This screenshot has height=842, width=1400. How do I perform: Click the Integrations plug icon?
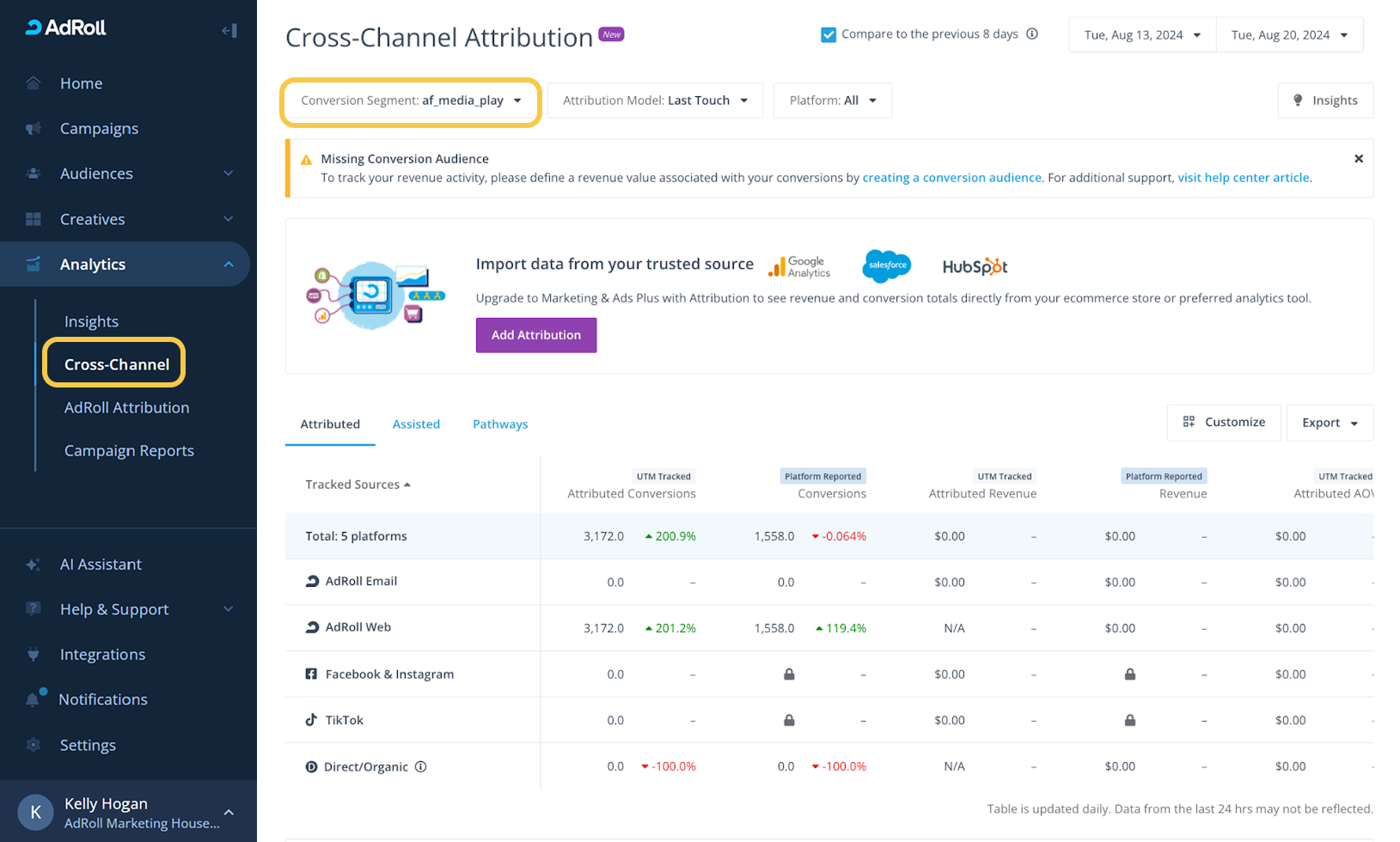34,655
